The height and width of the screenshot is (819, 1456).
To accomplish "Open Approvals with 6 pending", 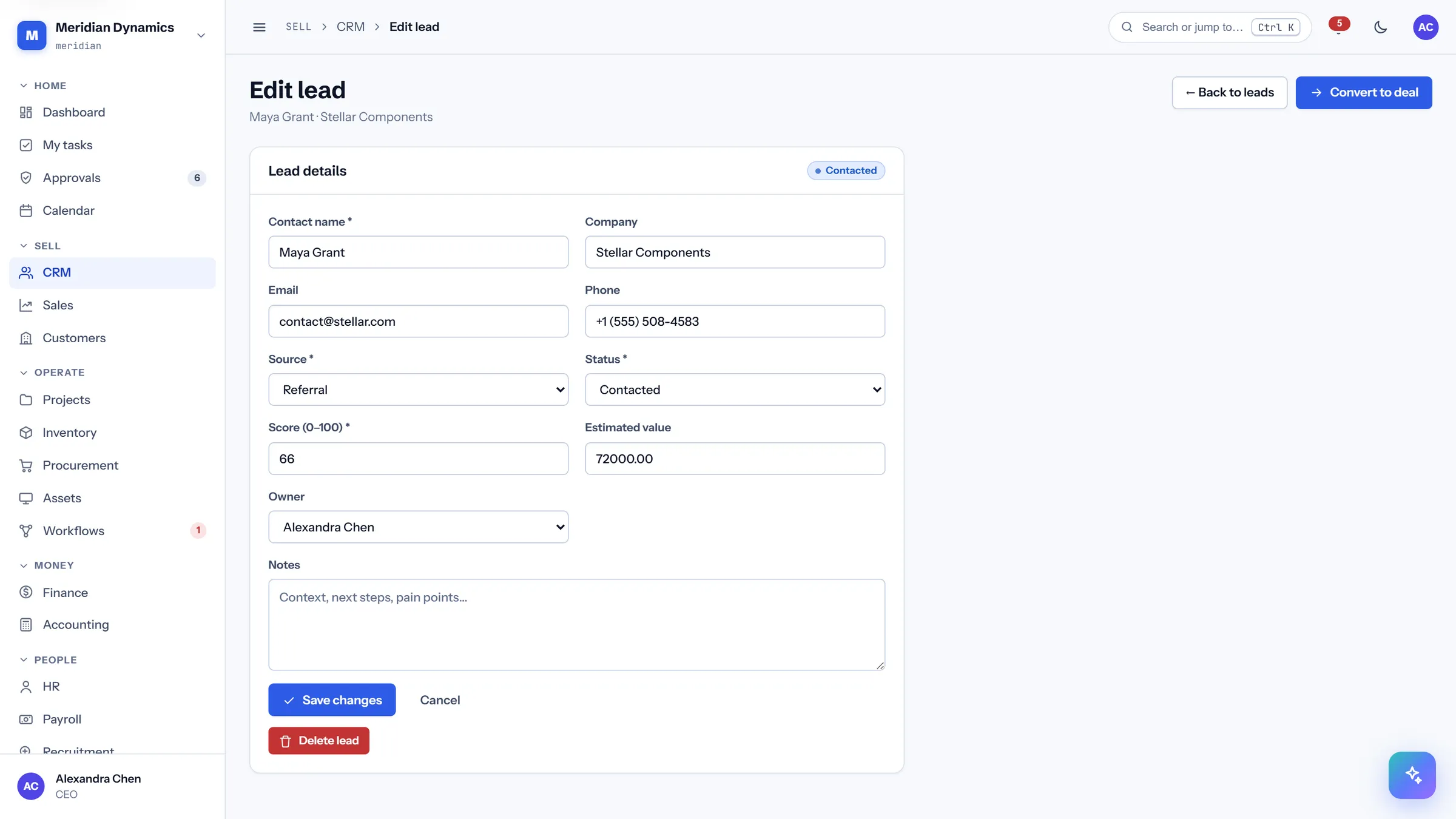I will tap(112, 178).
